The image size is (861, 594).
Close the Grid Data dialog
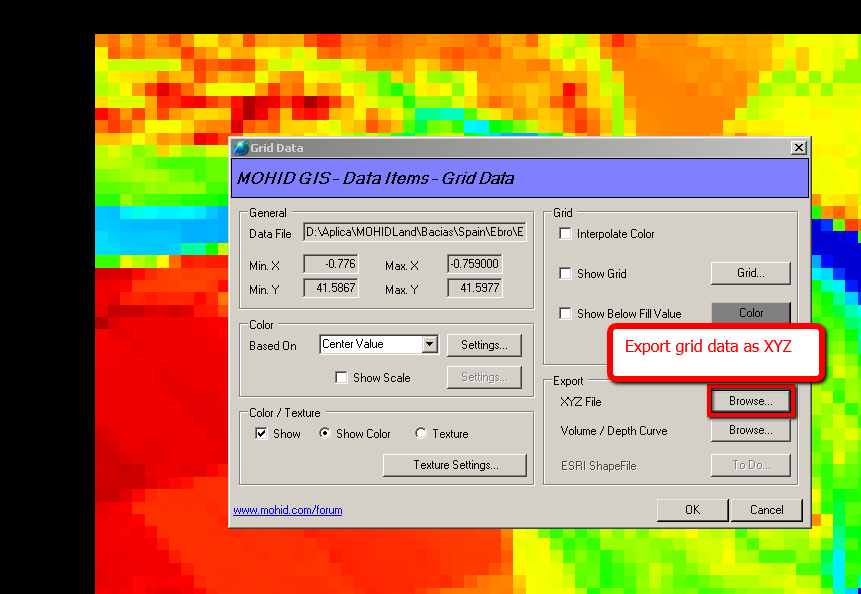pos(798,148)
